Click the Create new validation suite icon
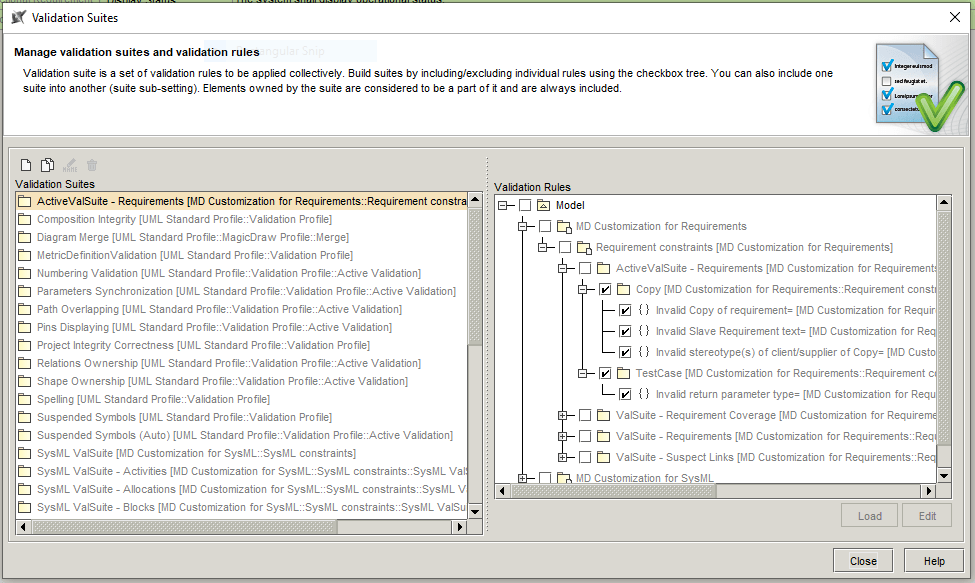 pyautogui.click(x=25, y=165)
